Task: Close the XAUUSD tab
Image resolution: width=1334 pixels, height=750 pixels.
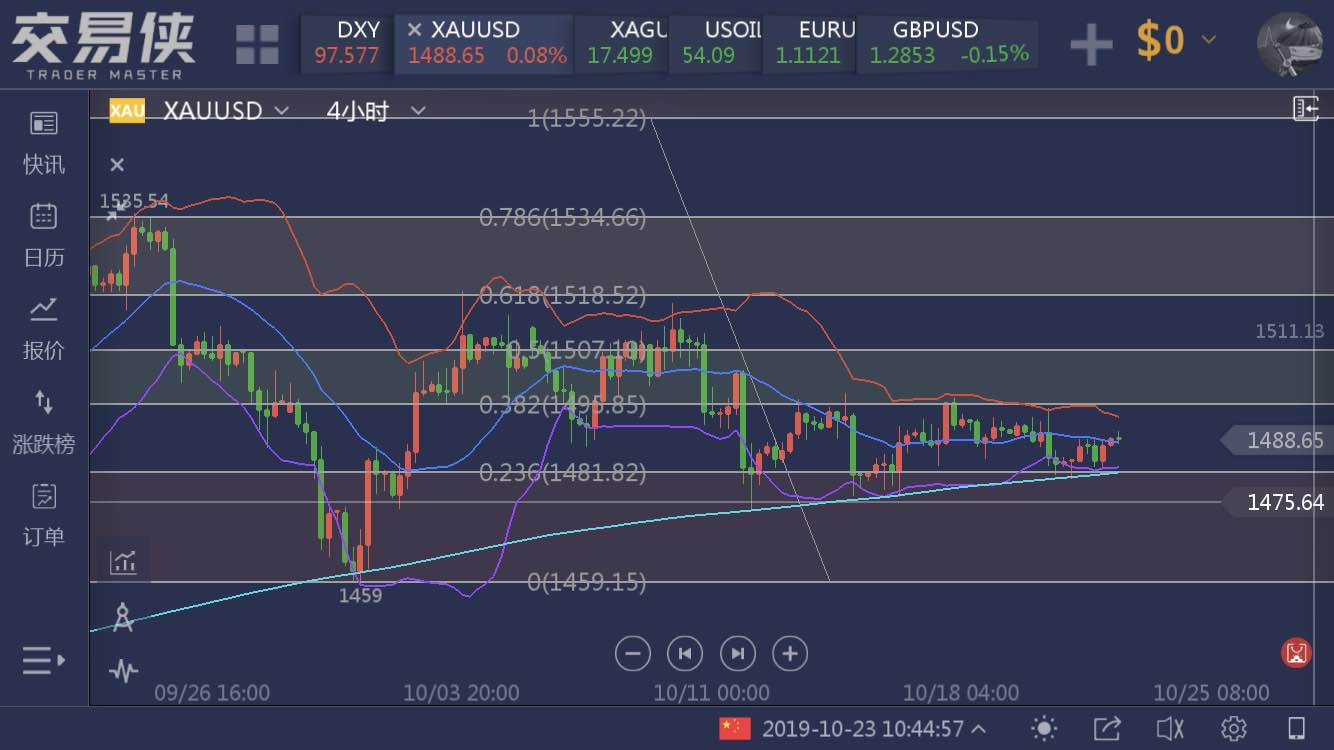Action: click(414, 30)
